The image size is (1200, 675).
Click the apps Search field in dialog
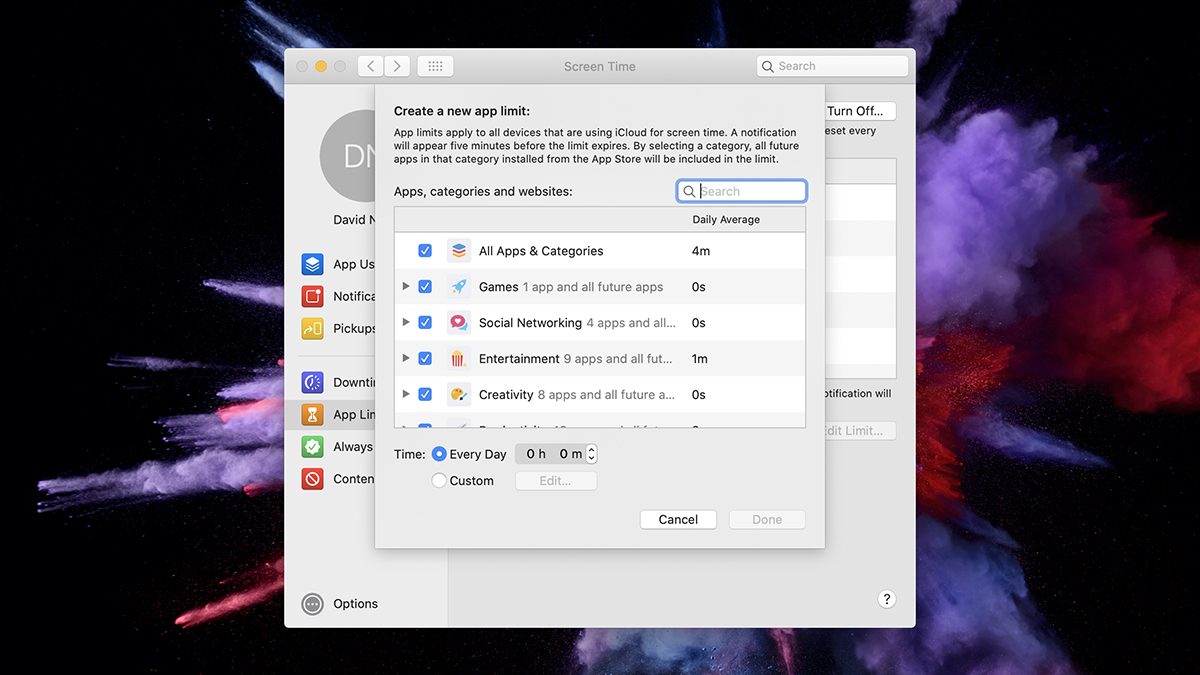click(750, 191)
